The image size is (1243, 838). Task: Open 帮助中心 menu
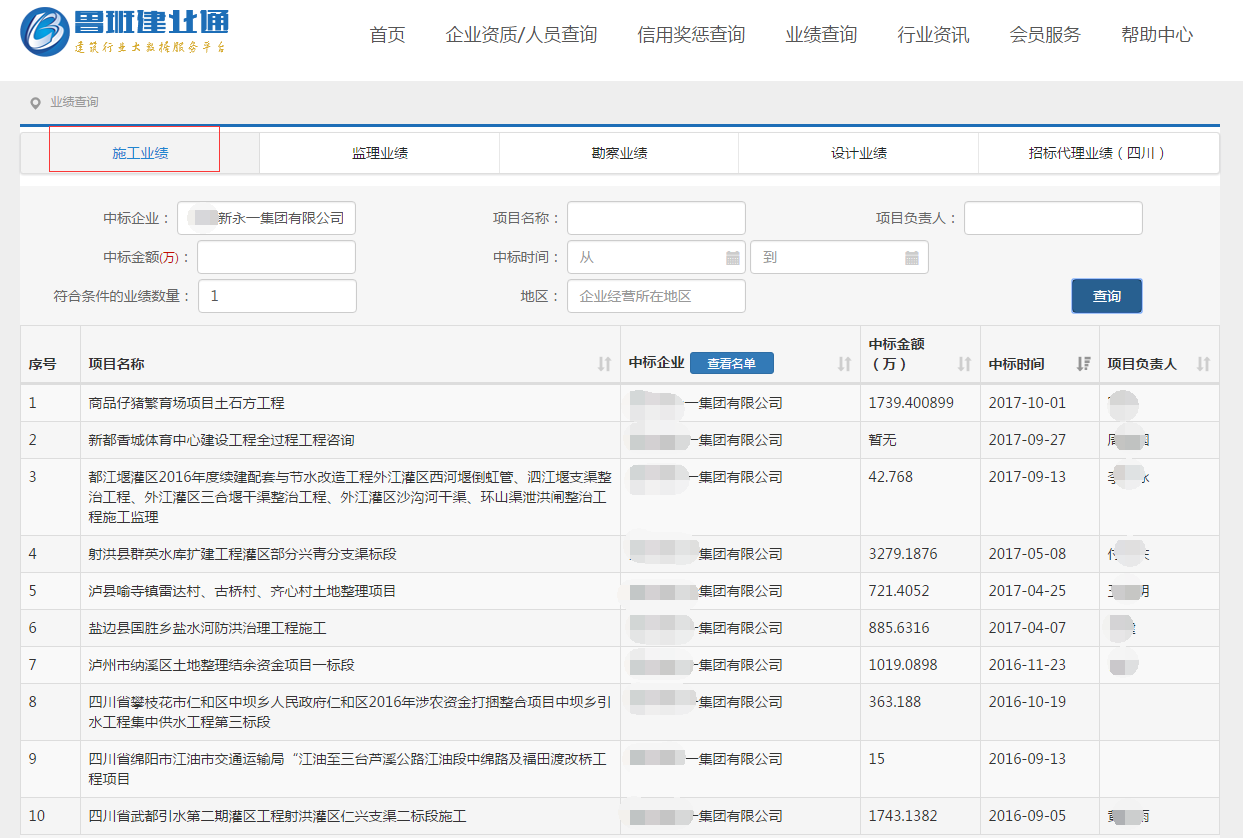tap(1157, 35)
